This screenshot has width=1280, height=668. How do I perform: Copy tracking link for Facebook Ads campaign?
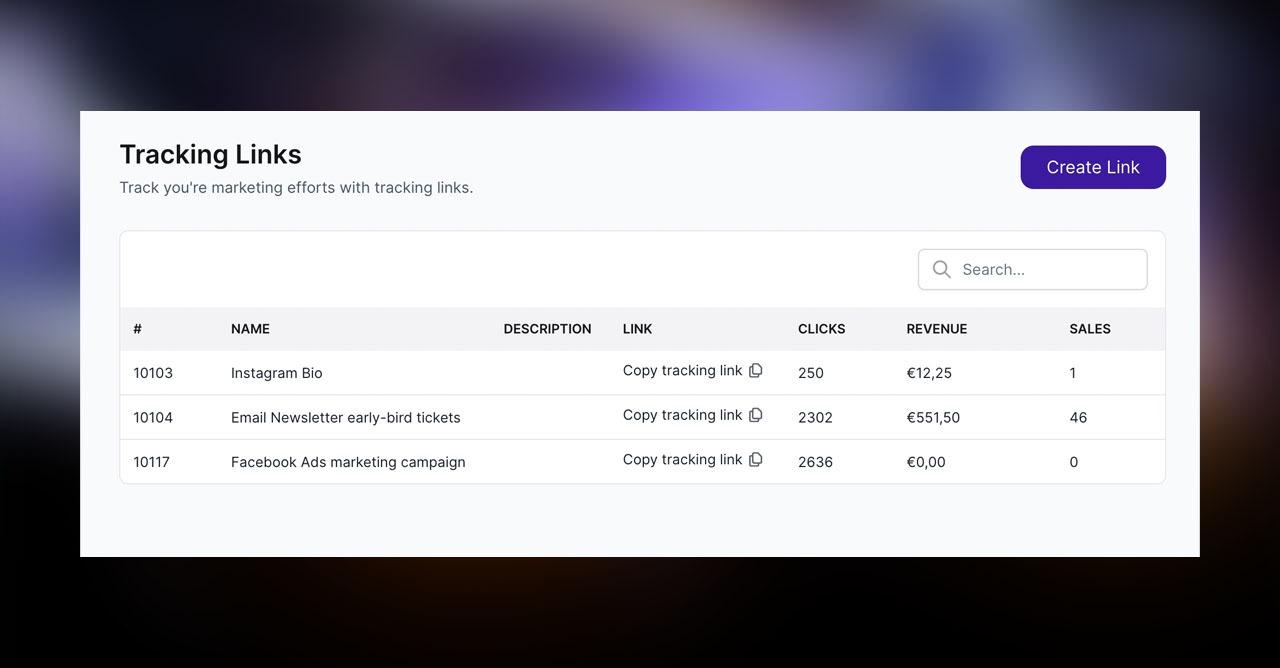(693, 460)
